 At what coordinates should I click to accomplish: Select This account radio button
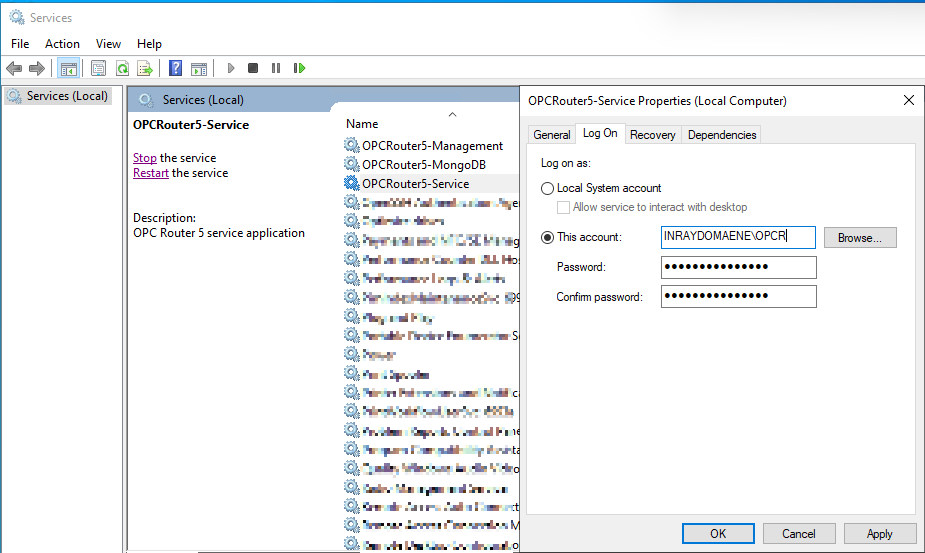(547, 237)
